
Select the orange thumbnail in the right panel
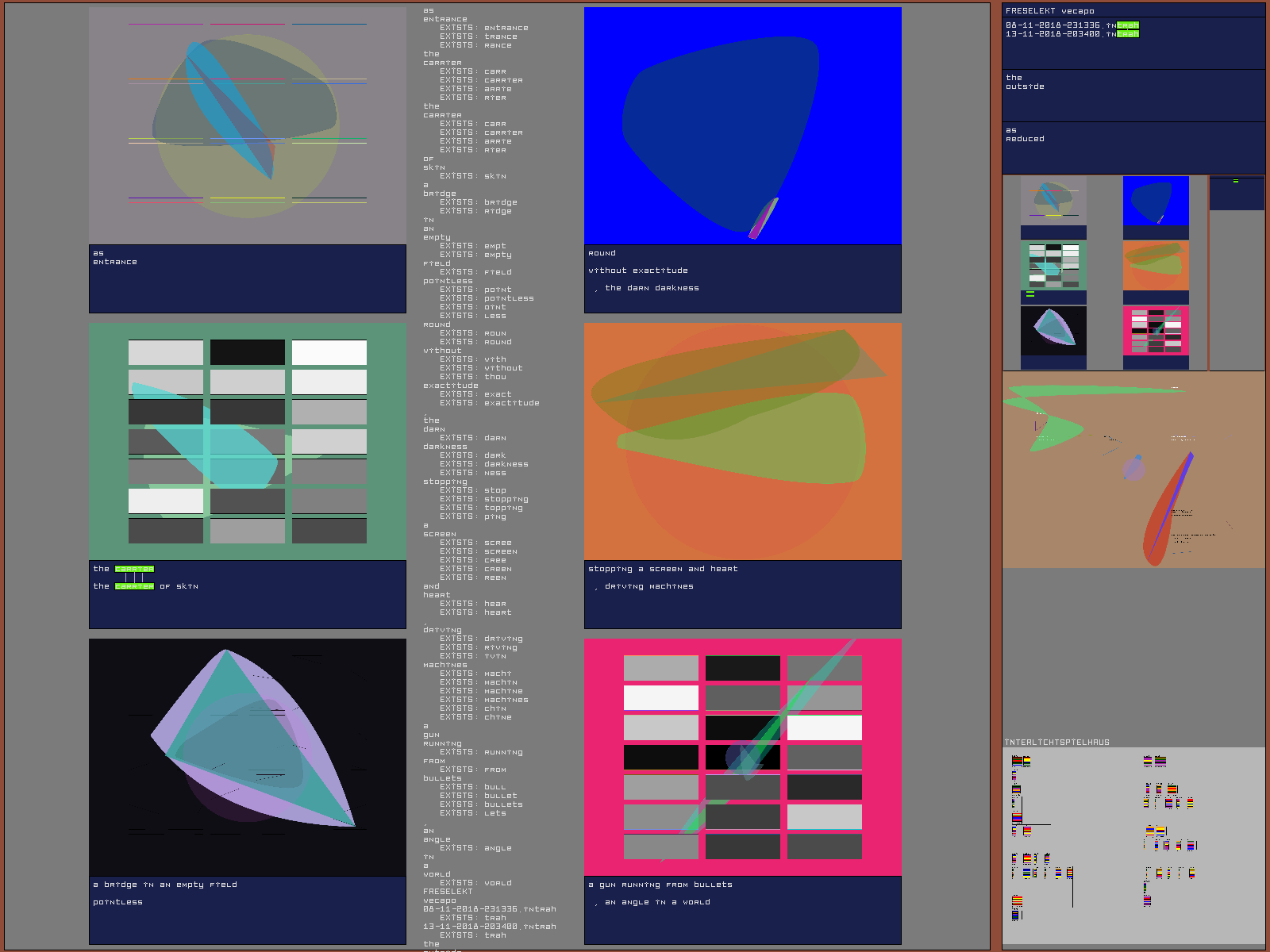[1156, 266]
